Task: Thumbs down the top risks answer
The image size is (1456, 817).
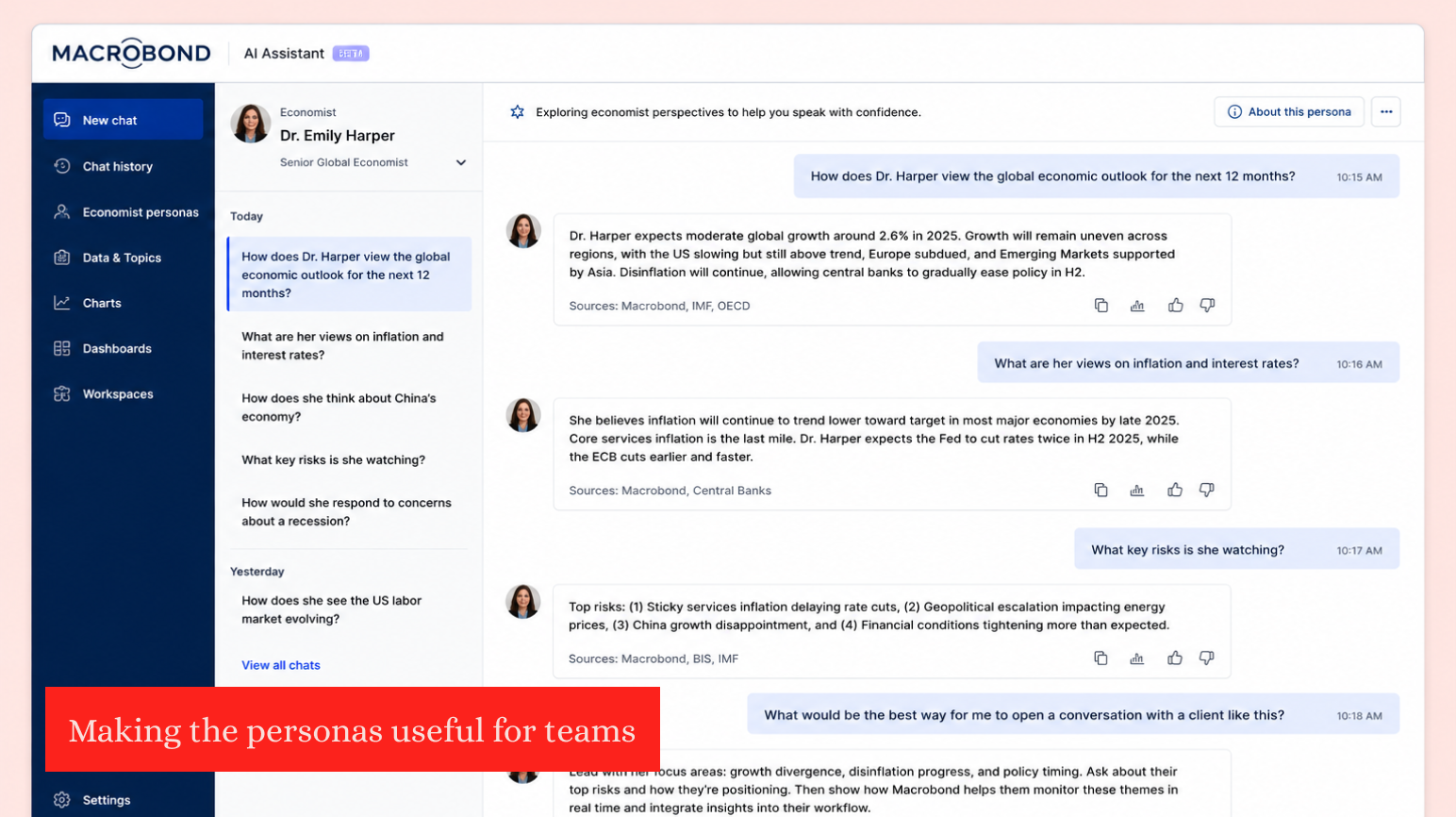Action: (1207, 658)
